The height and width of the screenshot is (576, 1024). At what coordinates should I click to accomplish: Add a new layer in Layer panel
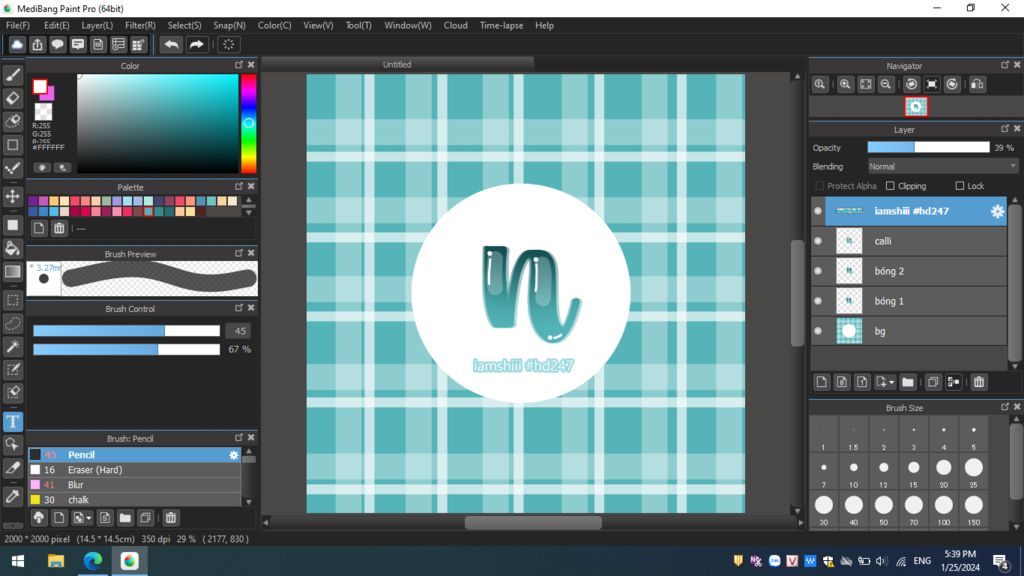[x=822, y=382]
